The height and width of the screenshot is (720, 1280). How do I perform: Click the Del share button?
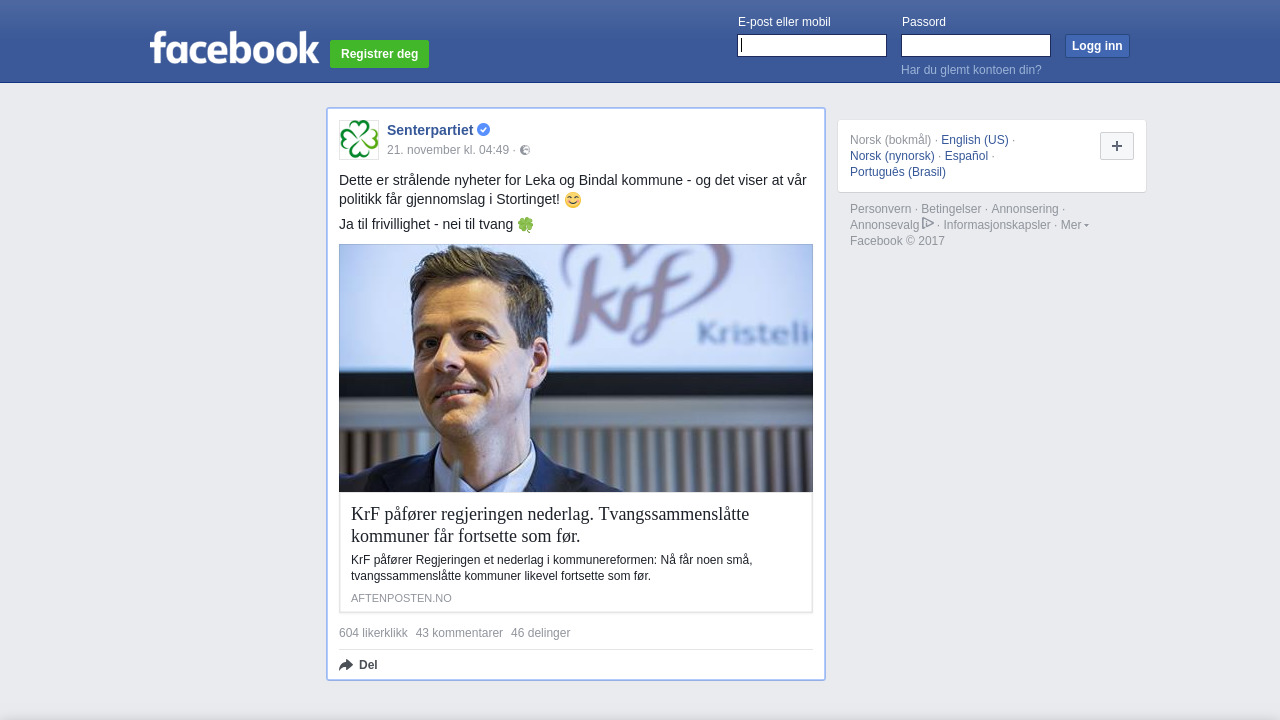click(358, 665)
